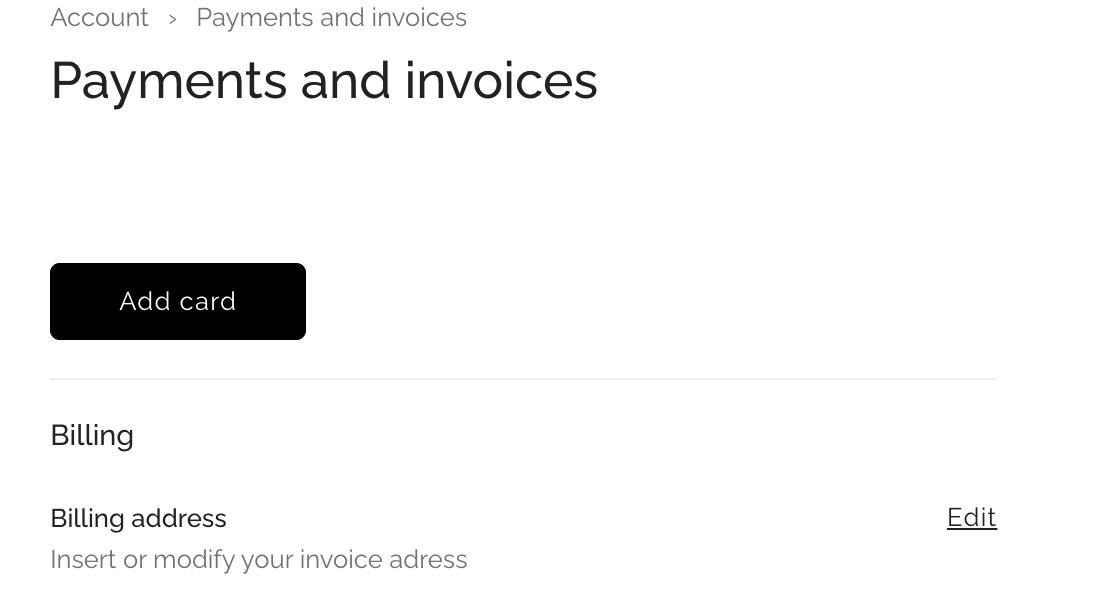Viewport: 1094px width, 598px height.
Task: Edit the invoice billing address
Action: [x=971, y=517]
